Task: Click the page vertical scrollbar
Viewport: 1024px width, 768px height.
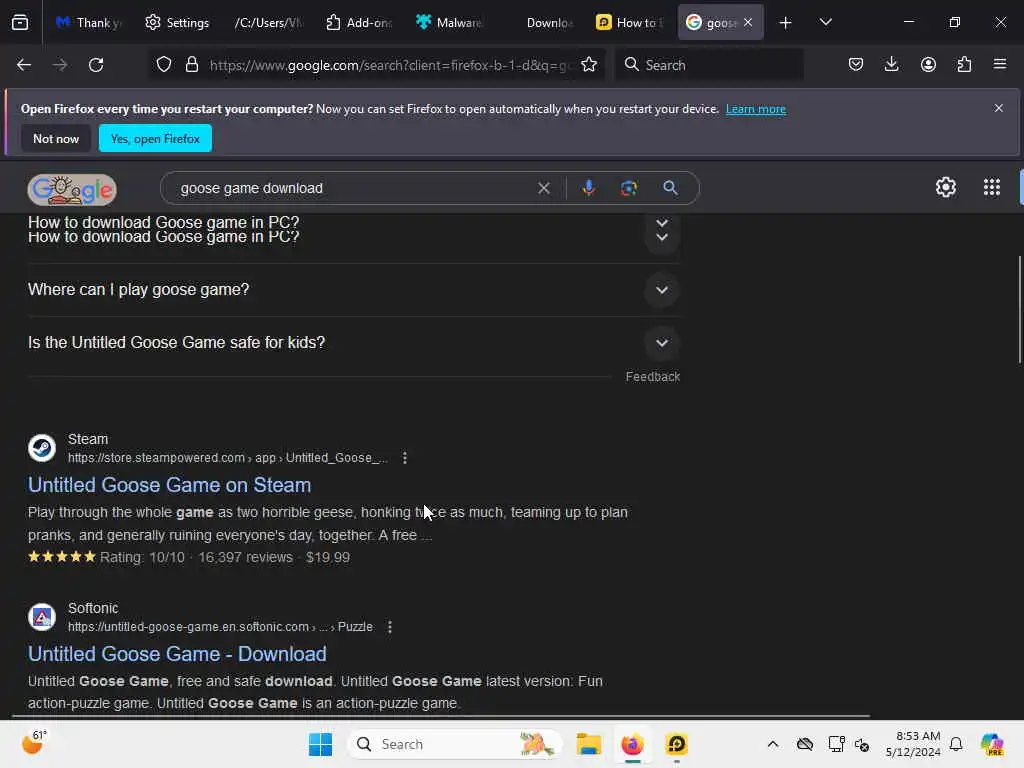Action: coord(1019,310)
